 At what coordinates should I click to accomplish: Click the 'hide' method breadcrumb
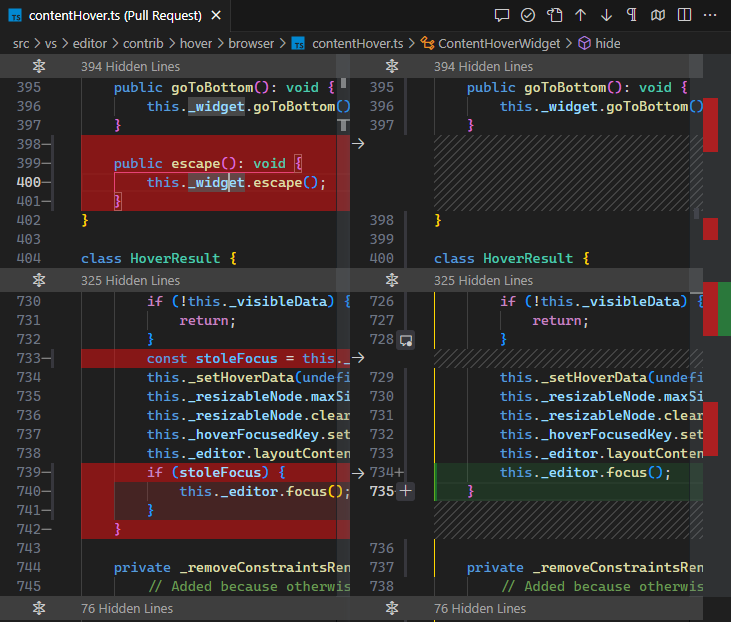point(607,43)
